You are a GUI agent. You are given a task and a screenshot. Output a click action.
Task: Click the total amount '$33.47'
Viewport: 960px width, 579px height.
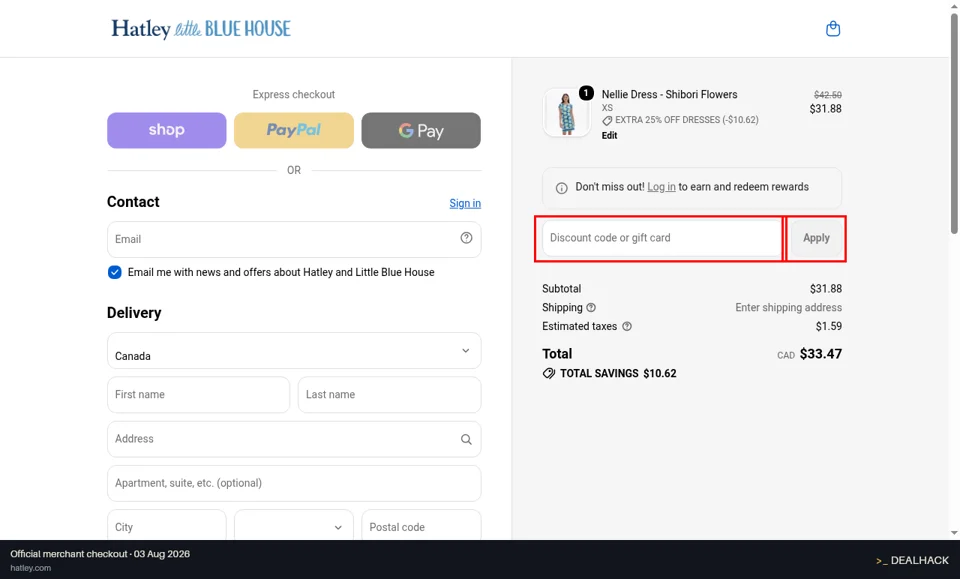820,354
